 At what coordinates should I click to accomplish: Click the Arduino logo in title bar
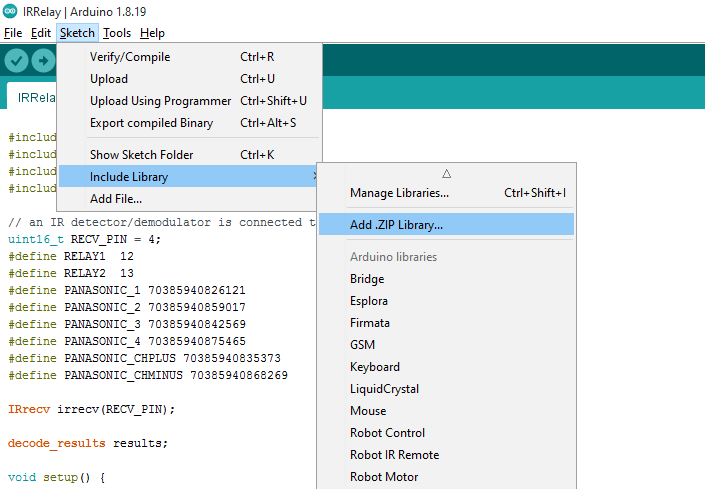pos(9,11)
